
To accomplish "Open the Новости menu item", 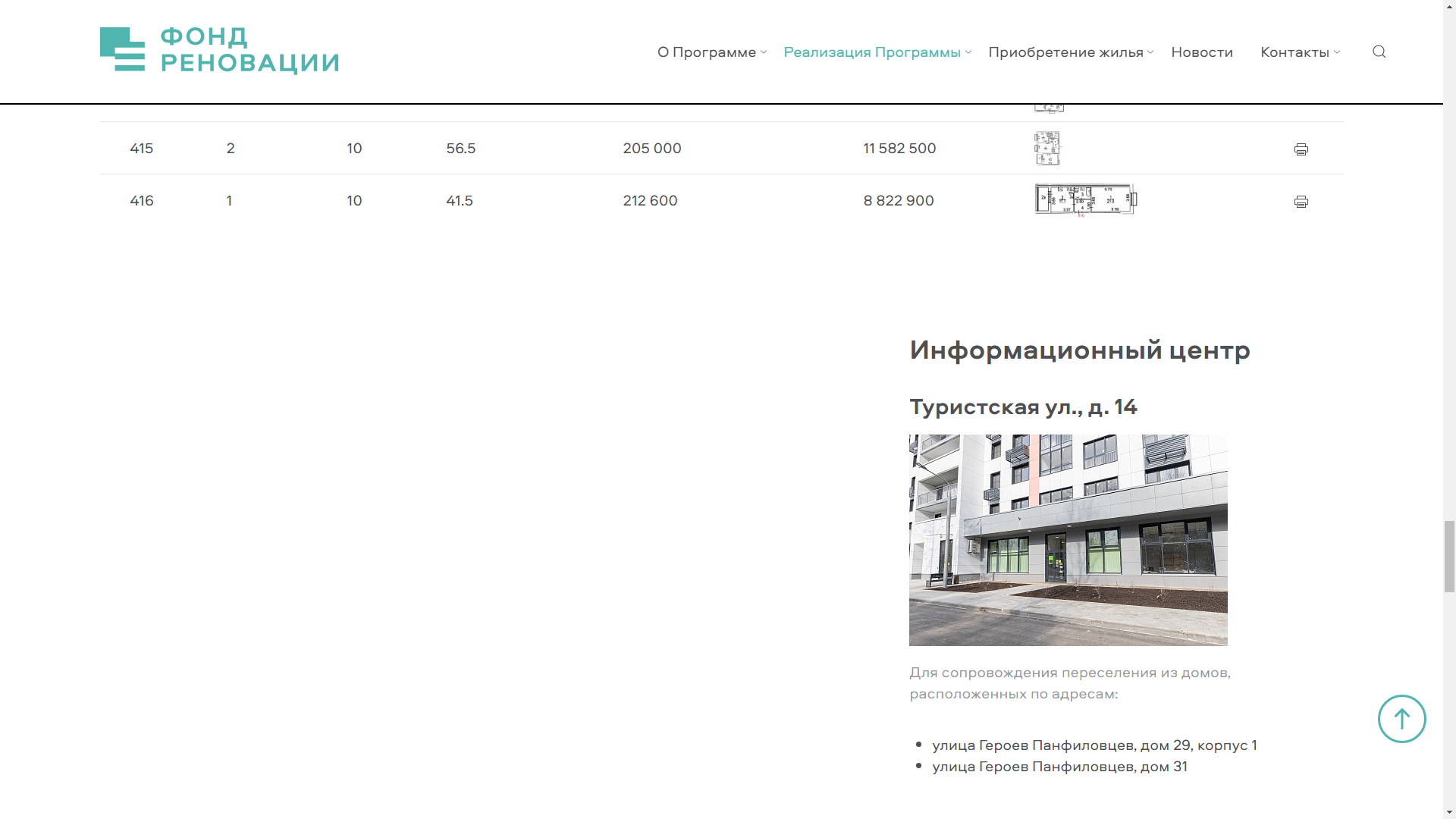I will pyautogui.click(x=1201, y=52).
